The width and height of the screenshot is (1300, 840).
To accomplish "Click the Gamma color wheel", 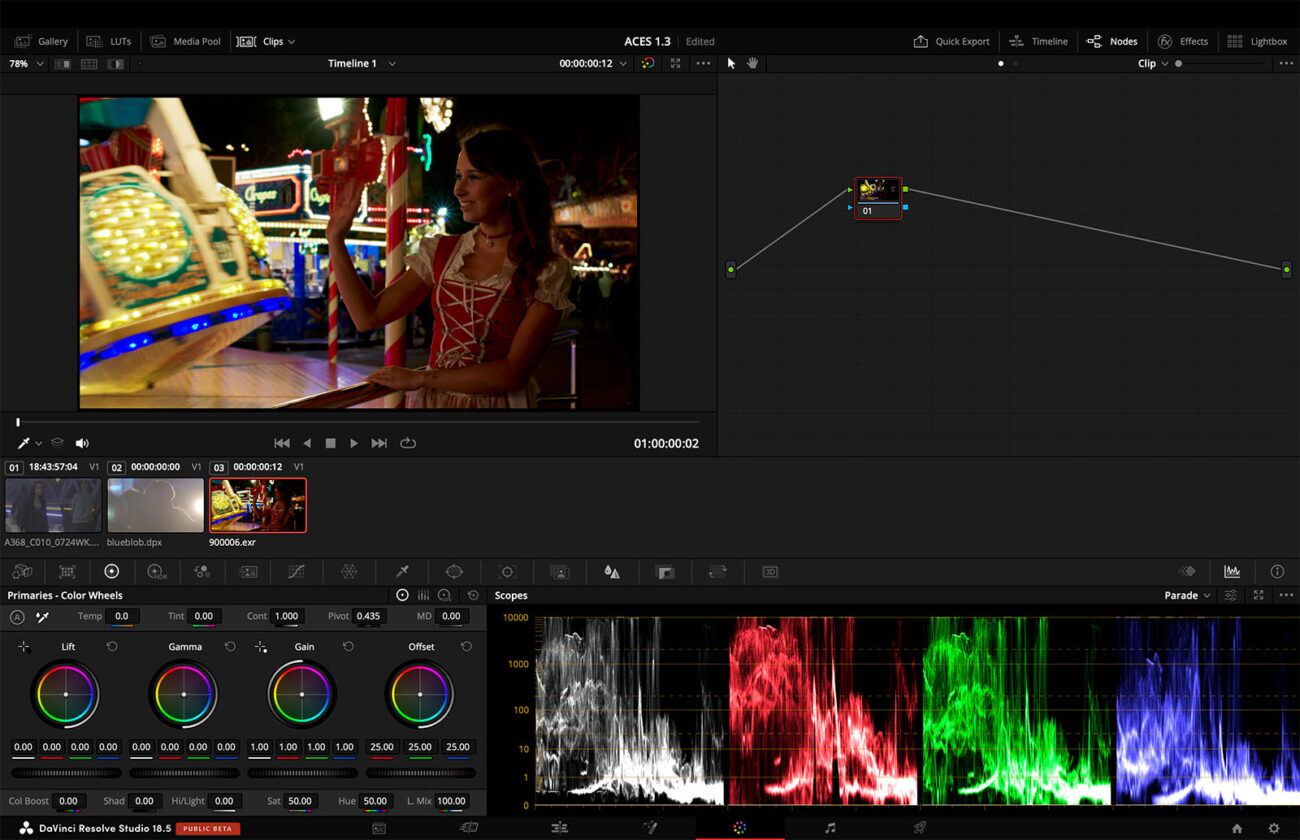I will [184, 692].
